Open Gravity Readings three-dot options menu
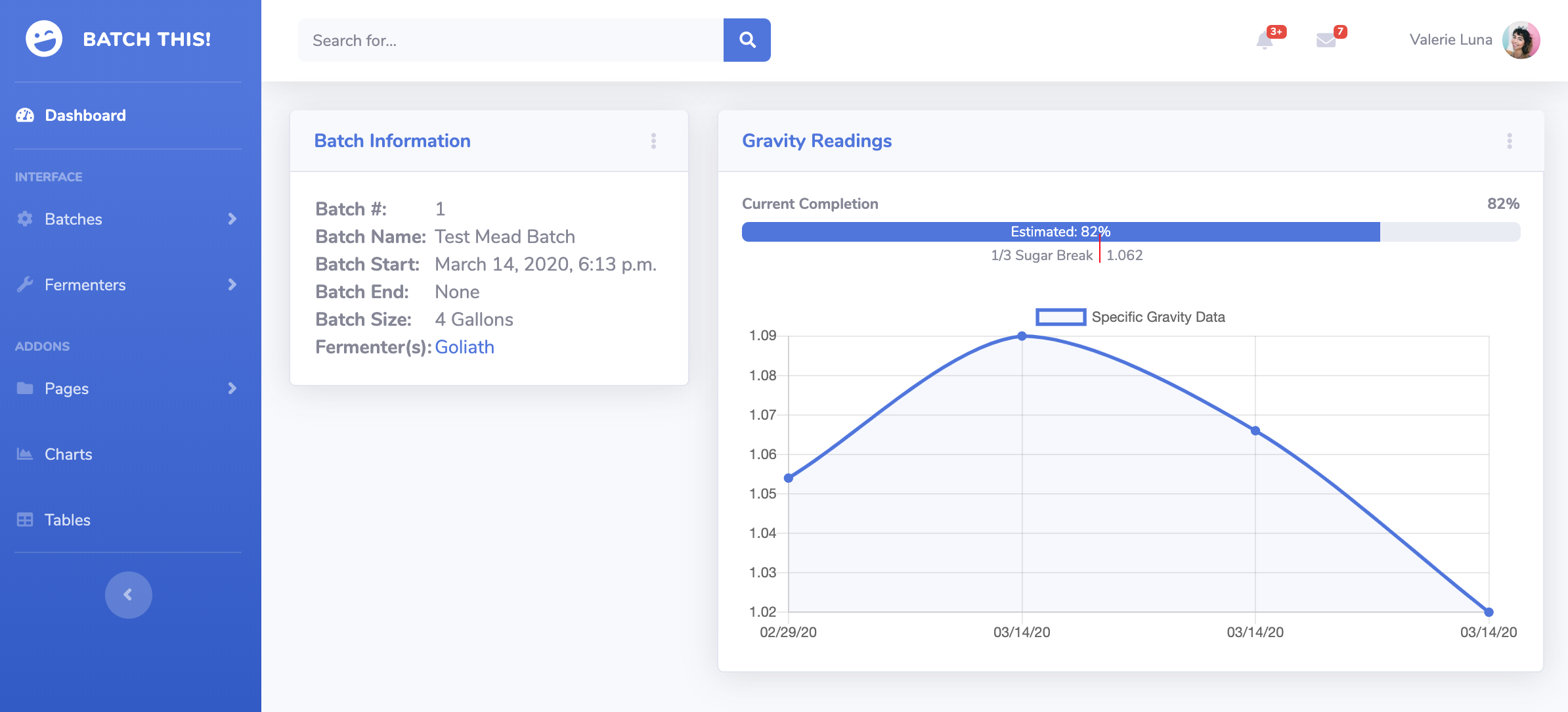This screenshot has height=712, width=1568. (x=1510, y=141)
